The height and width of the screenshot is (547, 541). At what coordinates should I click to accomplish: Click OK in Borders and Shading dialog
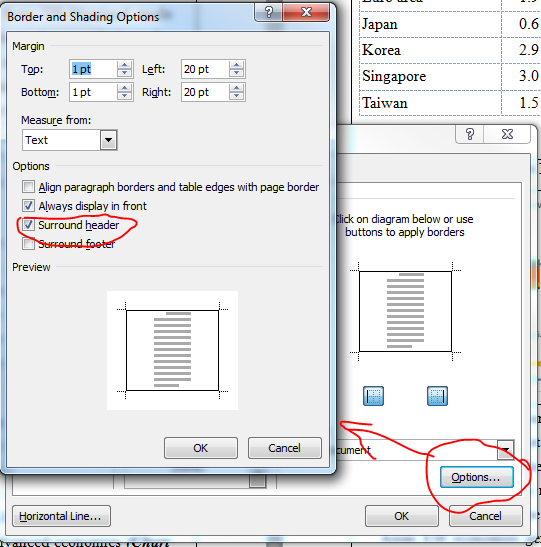(x=402, y=516)
